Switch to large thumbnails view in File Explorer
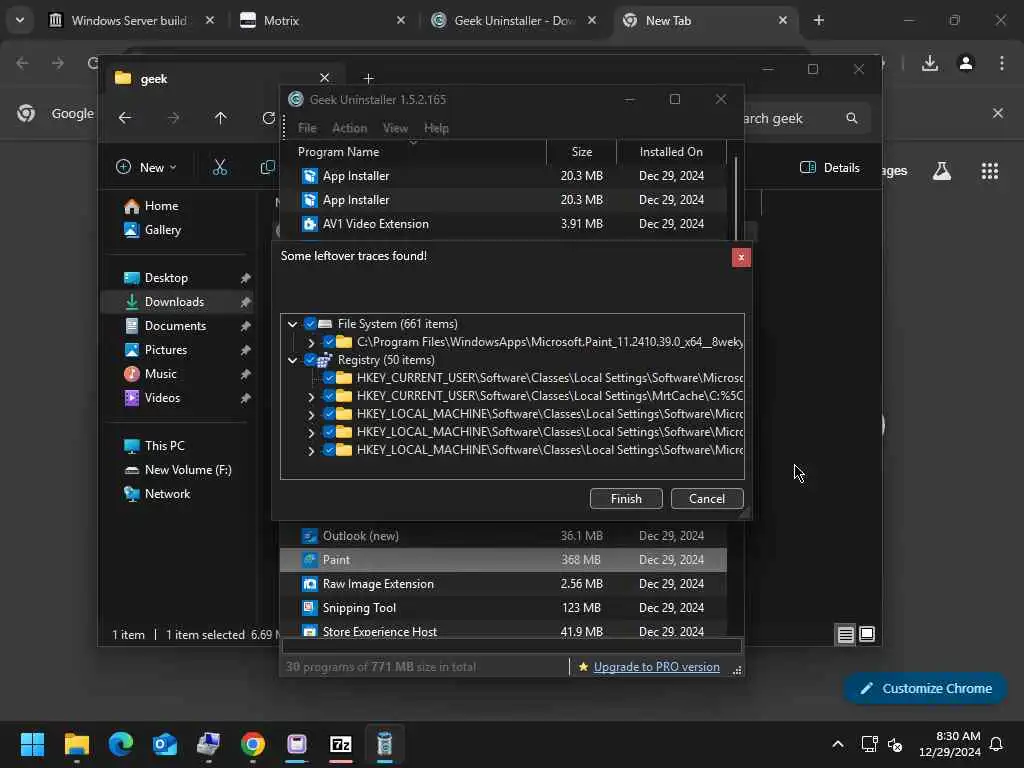 click(867, 634)
